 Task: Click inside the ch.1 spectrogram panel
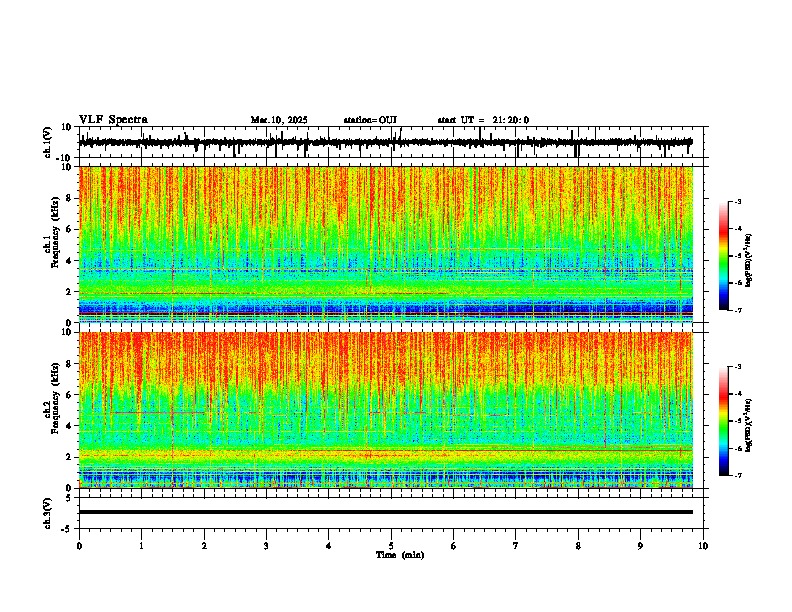coord(386,244)
